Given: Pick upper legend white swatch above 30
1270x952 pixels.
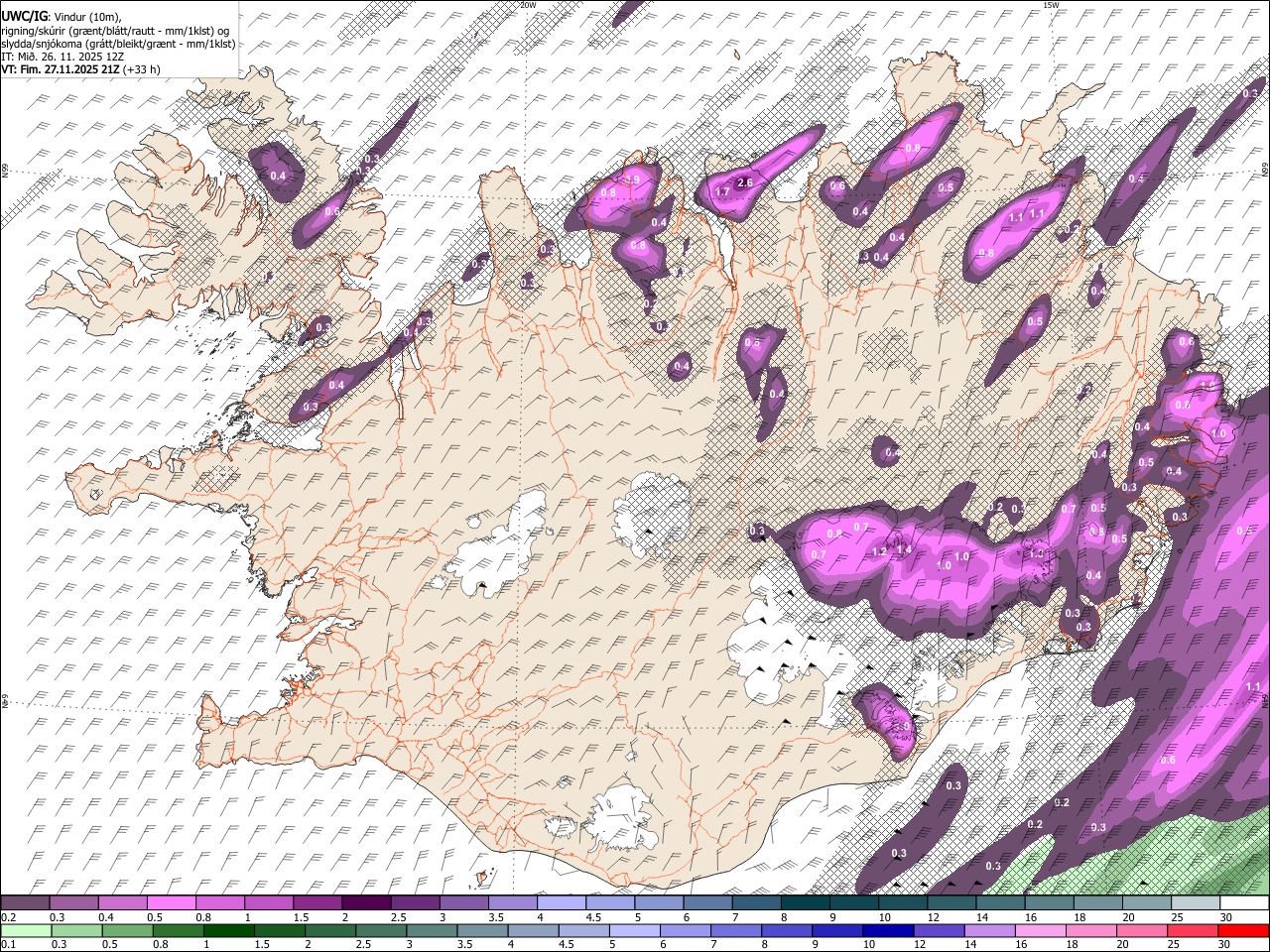Looking at the screenshot, I should pyautogui.click(x=1244, y=903).
